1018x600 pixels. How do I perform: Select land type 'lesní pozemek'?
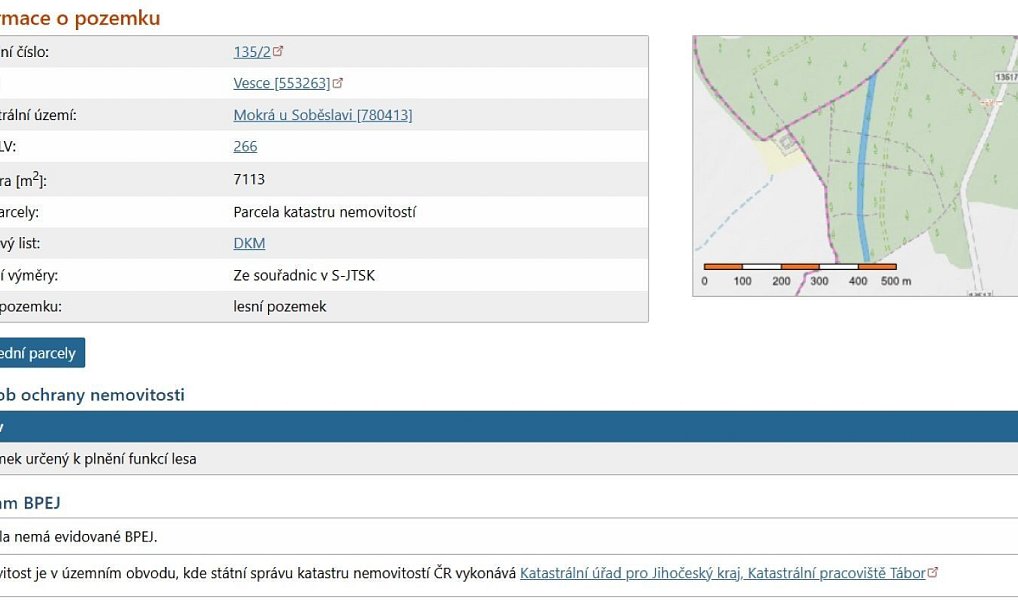pos(280,306)
